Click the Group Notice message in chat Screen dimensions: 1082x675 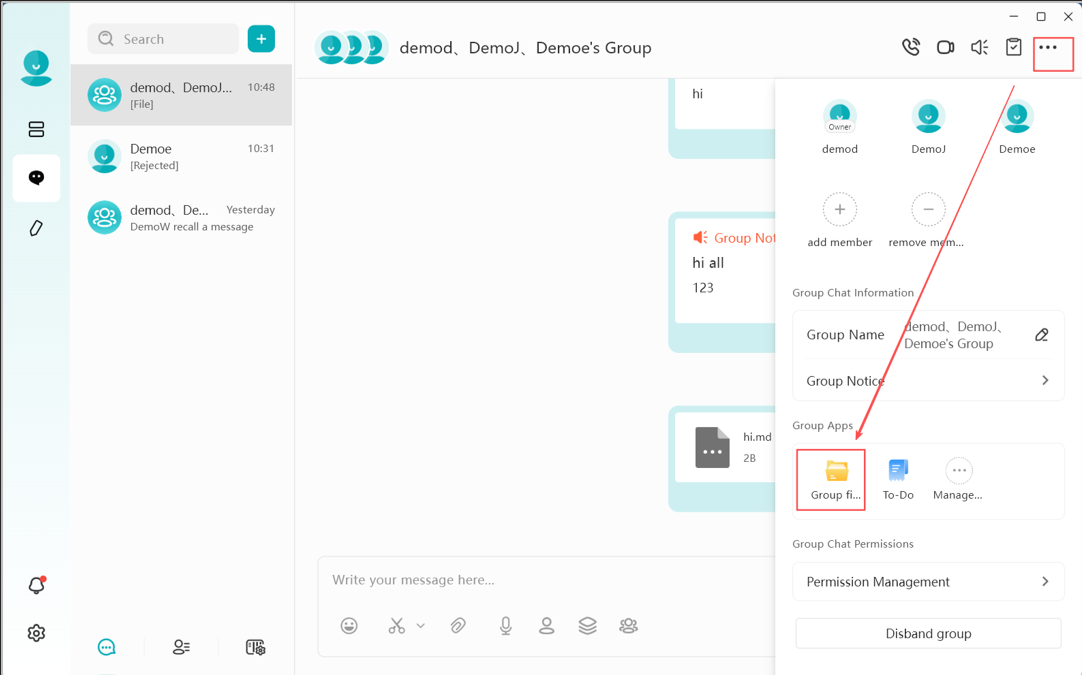coord(725,271)
